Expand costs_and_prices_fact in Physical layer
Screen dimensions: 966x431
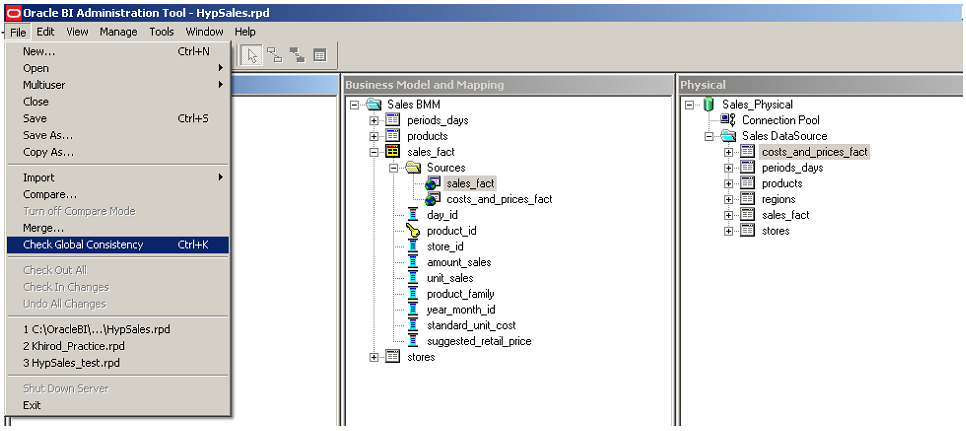[x=729, y=152]
